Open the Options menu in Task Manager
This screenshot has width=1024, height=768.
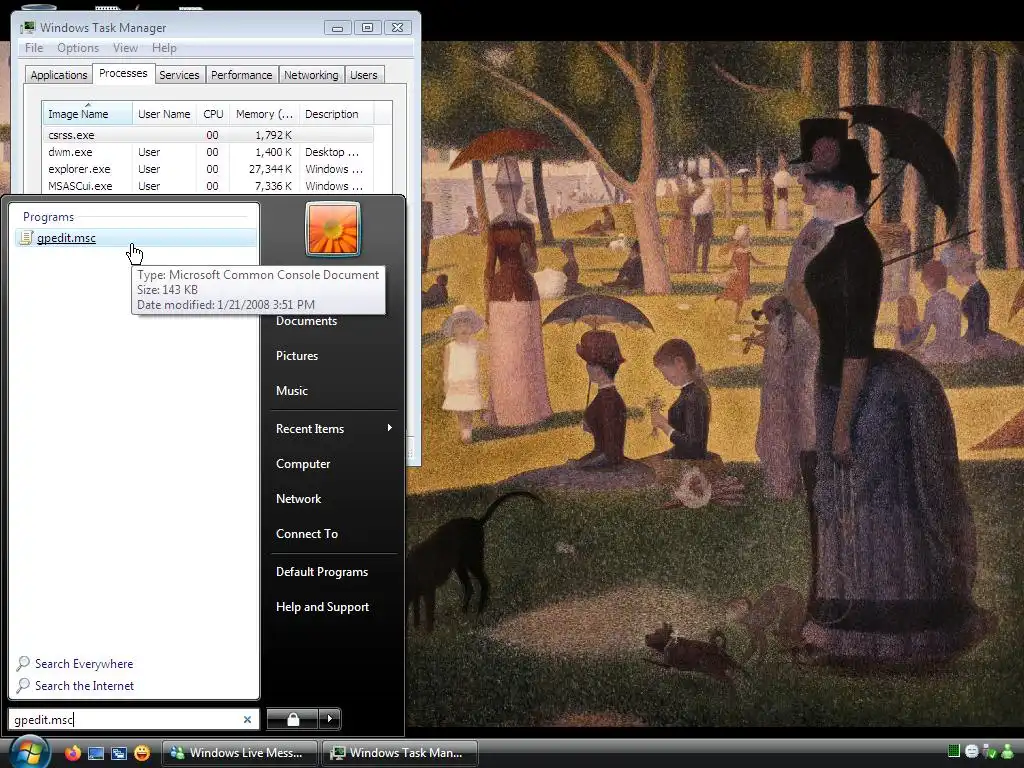(78, 48)
